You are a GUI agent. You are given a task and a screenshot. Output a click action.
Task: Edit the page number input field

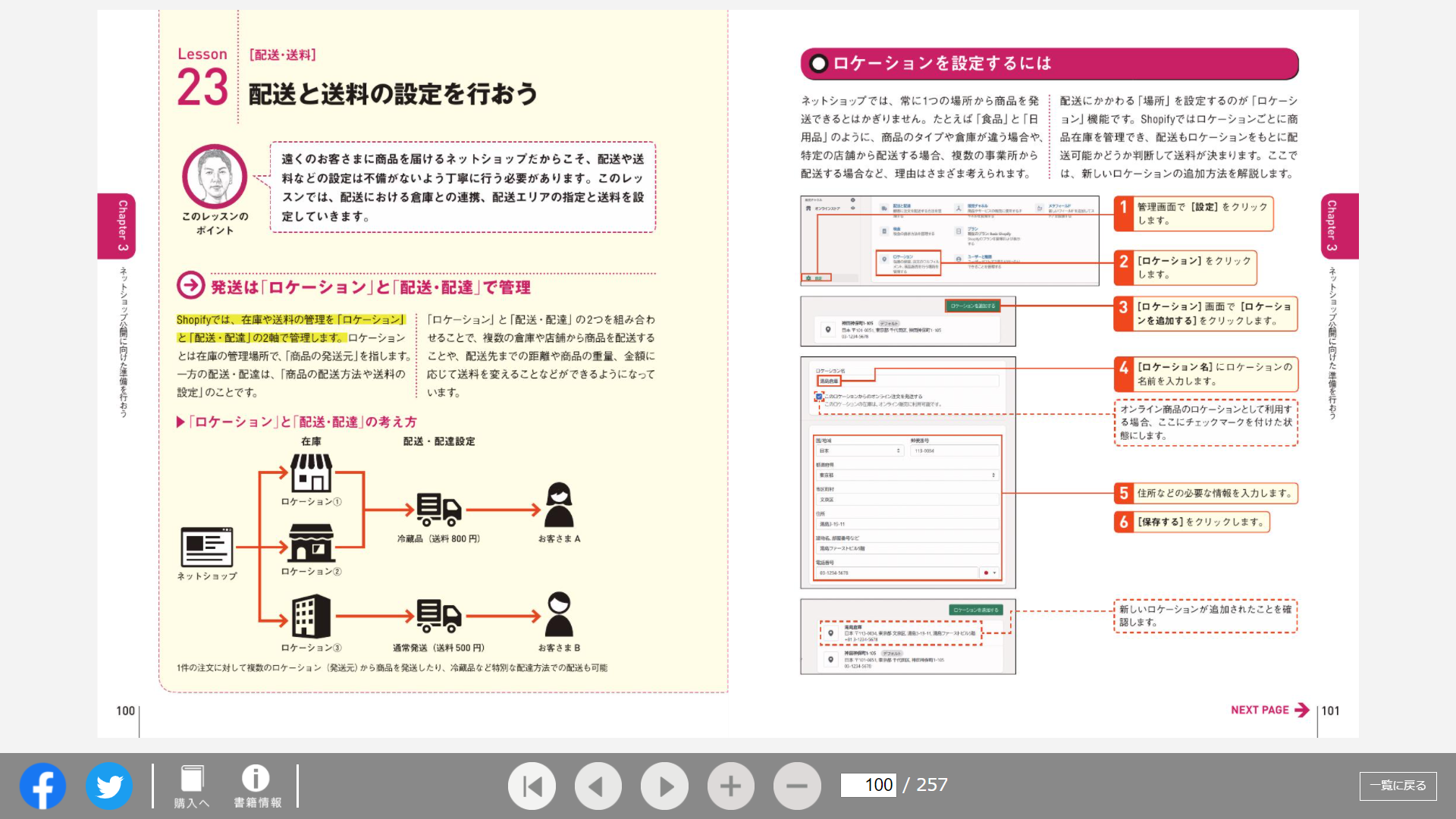pyautogui.click(x=871, y=785)
